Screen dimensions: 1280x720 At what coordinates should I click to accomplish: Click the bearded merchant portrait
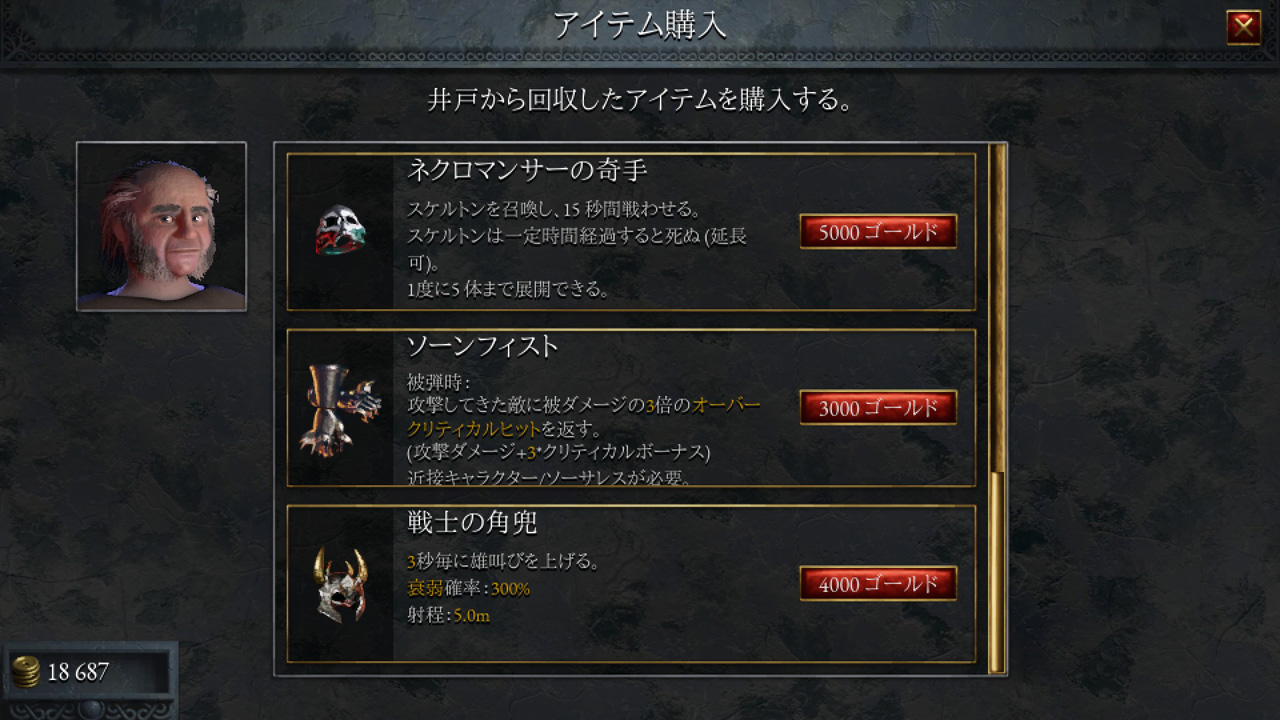161,226
